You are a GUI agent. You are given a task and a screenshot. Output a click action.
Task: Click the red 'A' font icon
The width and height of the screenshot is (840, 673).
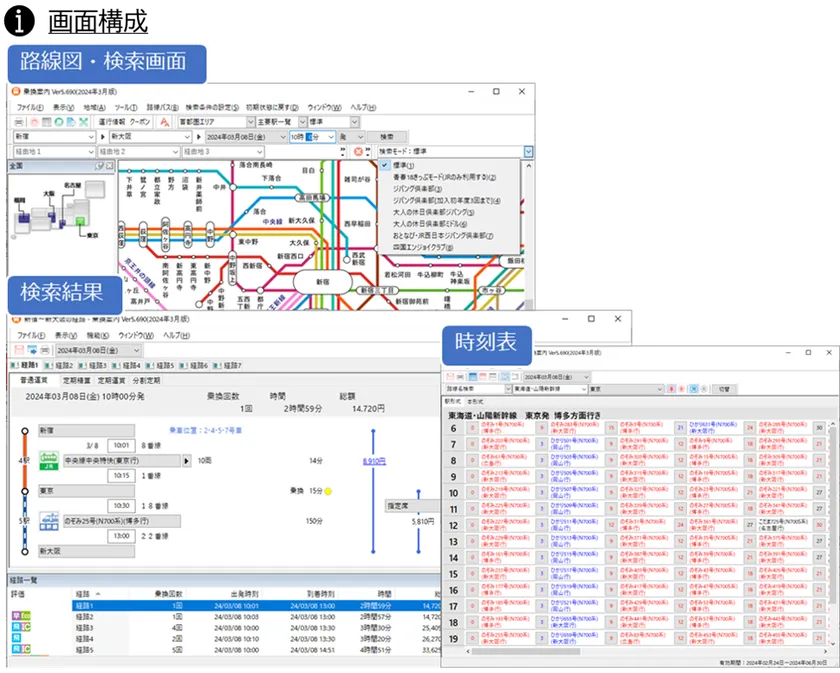[164, 121]
